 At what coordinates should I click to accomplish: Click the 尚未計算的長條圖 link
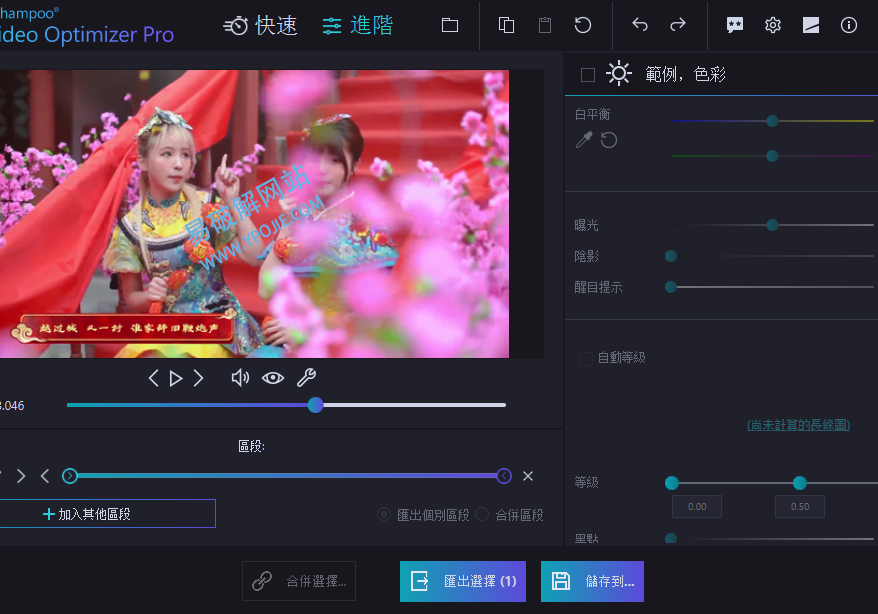coord(798,425)
